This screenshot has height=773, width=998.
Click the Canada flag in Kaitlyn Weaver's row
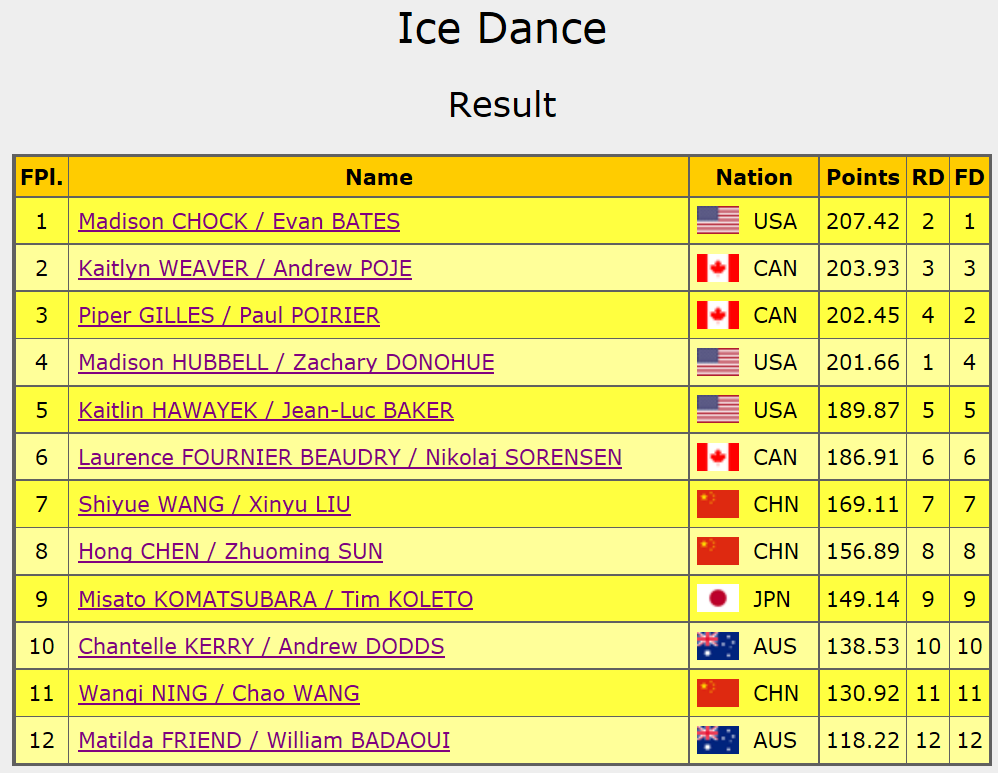717,268
